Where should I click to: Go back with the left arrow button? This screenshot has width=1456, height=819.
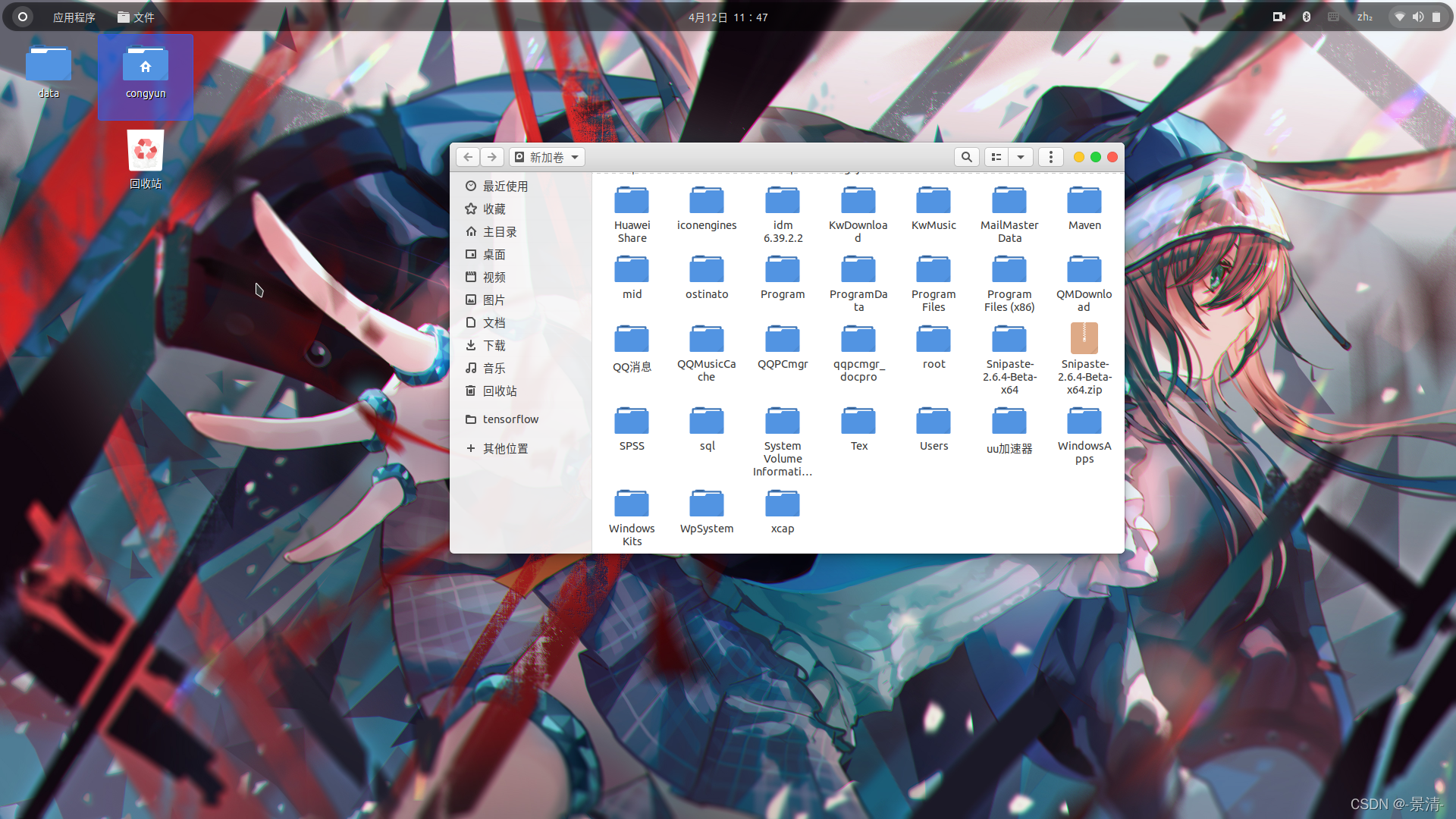point(468,157)
